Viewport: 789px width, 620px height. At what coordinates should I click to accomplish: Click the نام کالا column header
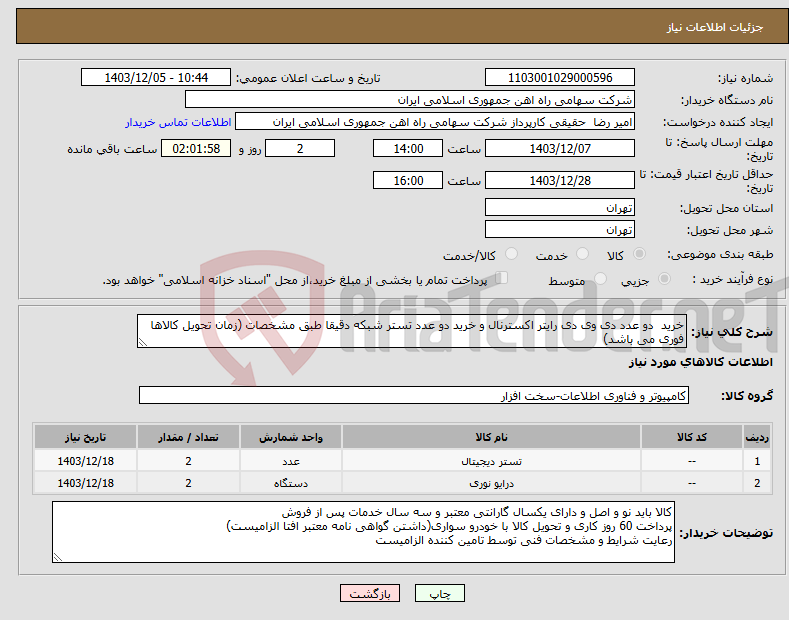click(491, 437)
